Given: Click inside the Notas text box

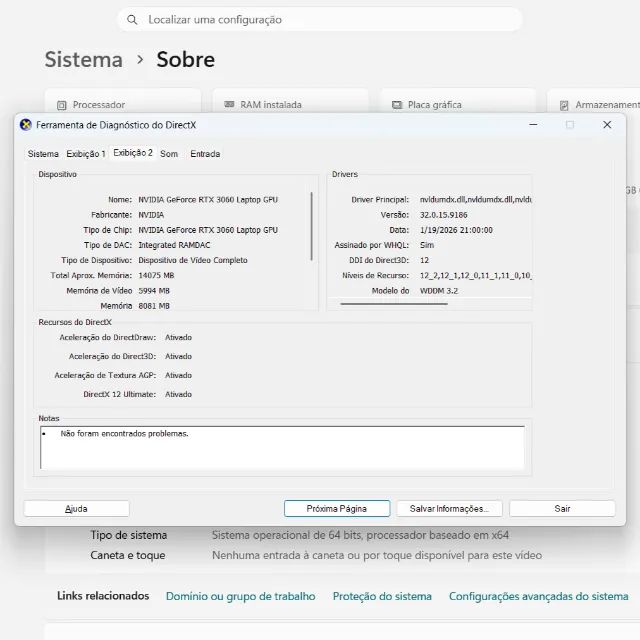Looking at the screenshot, I should [x=282, y=448].
